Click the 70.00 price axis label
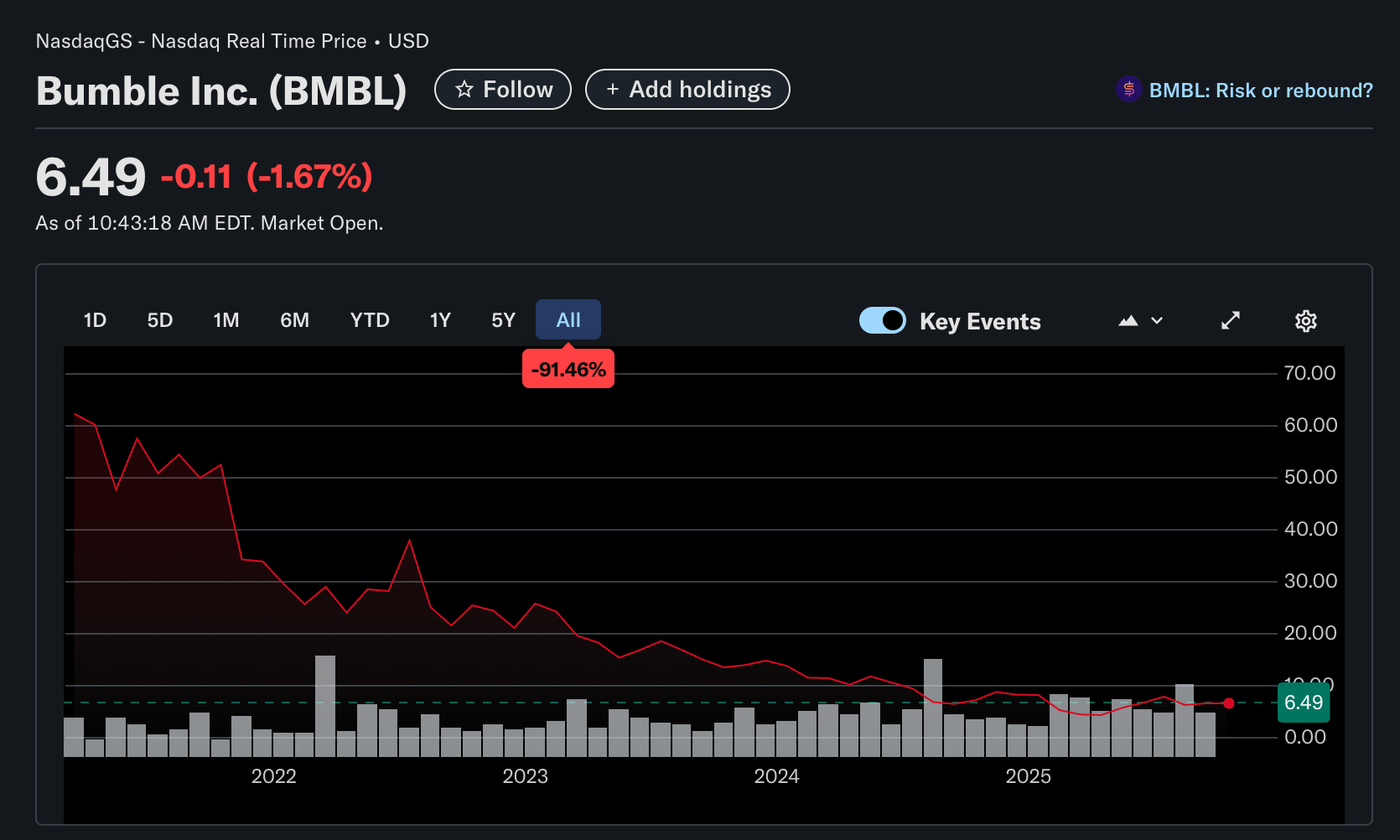This screenshot has height=840, width=1400. pyautogui.click(x=1310, y=373)
